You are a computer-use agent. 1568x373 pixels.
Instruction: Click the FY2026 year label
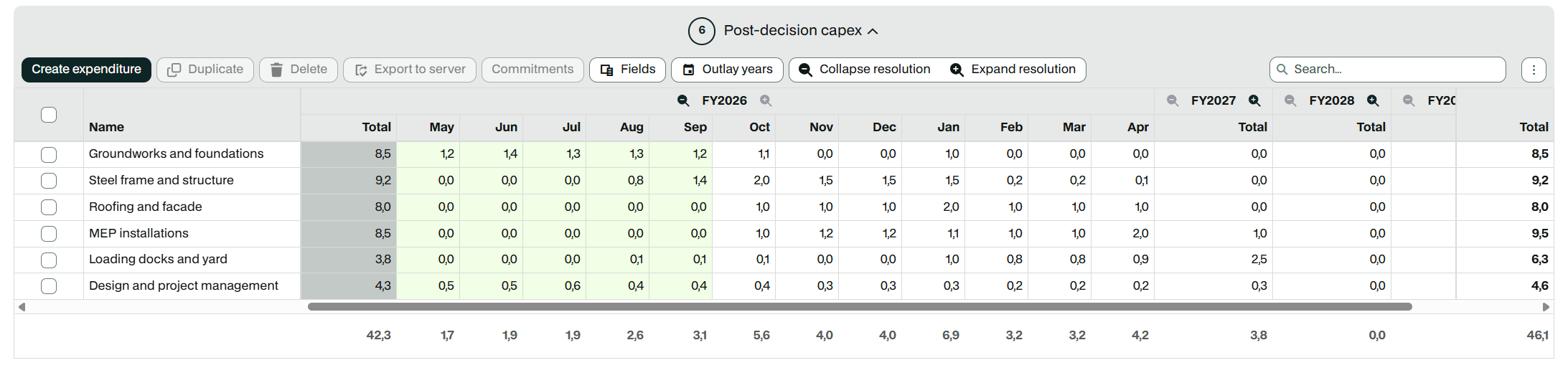[x=724, y=101]
